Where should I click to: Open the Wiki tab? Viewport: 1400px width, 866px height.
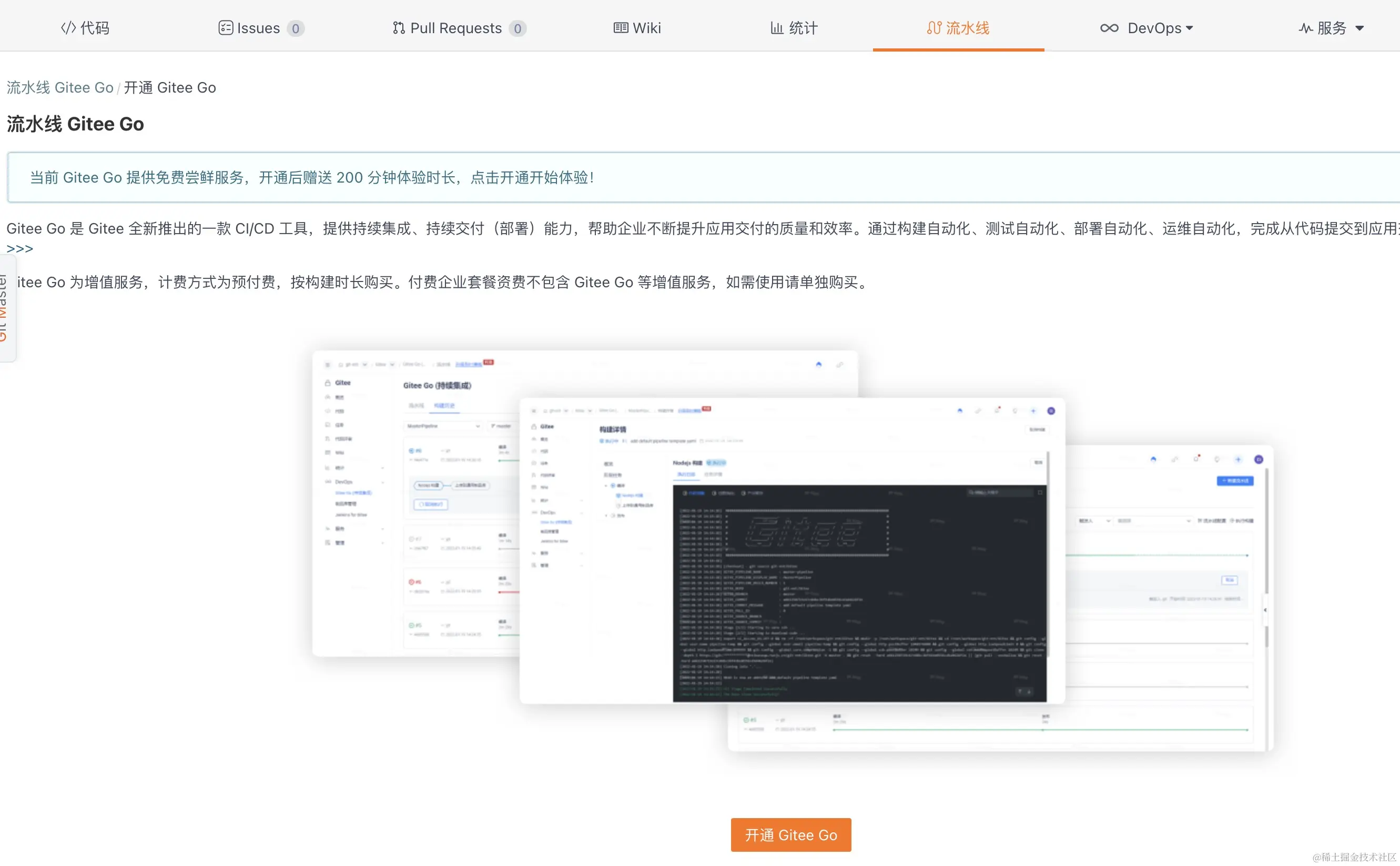[637, 27]
